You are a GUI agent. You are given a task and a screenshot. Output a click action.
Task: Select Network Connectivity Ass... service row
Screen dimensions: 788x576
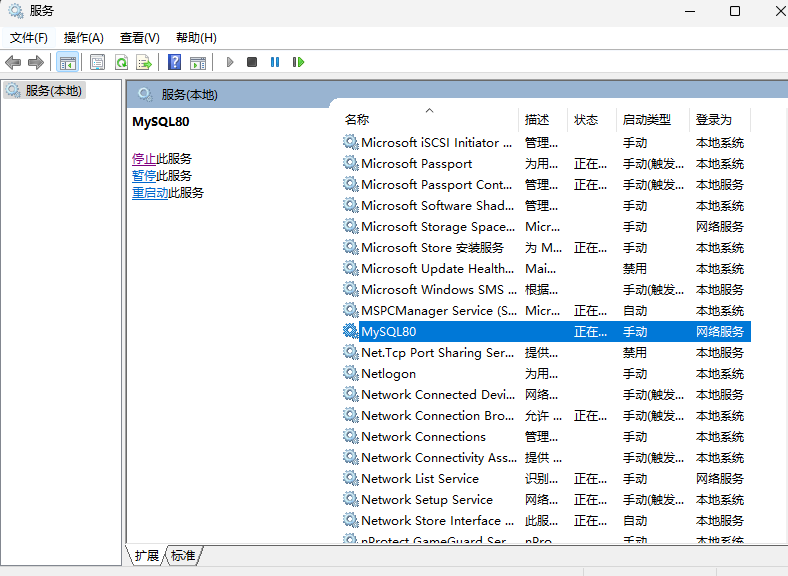tap(547, 457)
